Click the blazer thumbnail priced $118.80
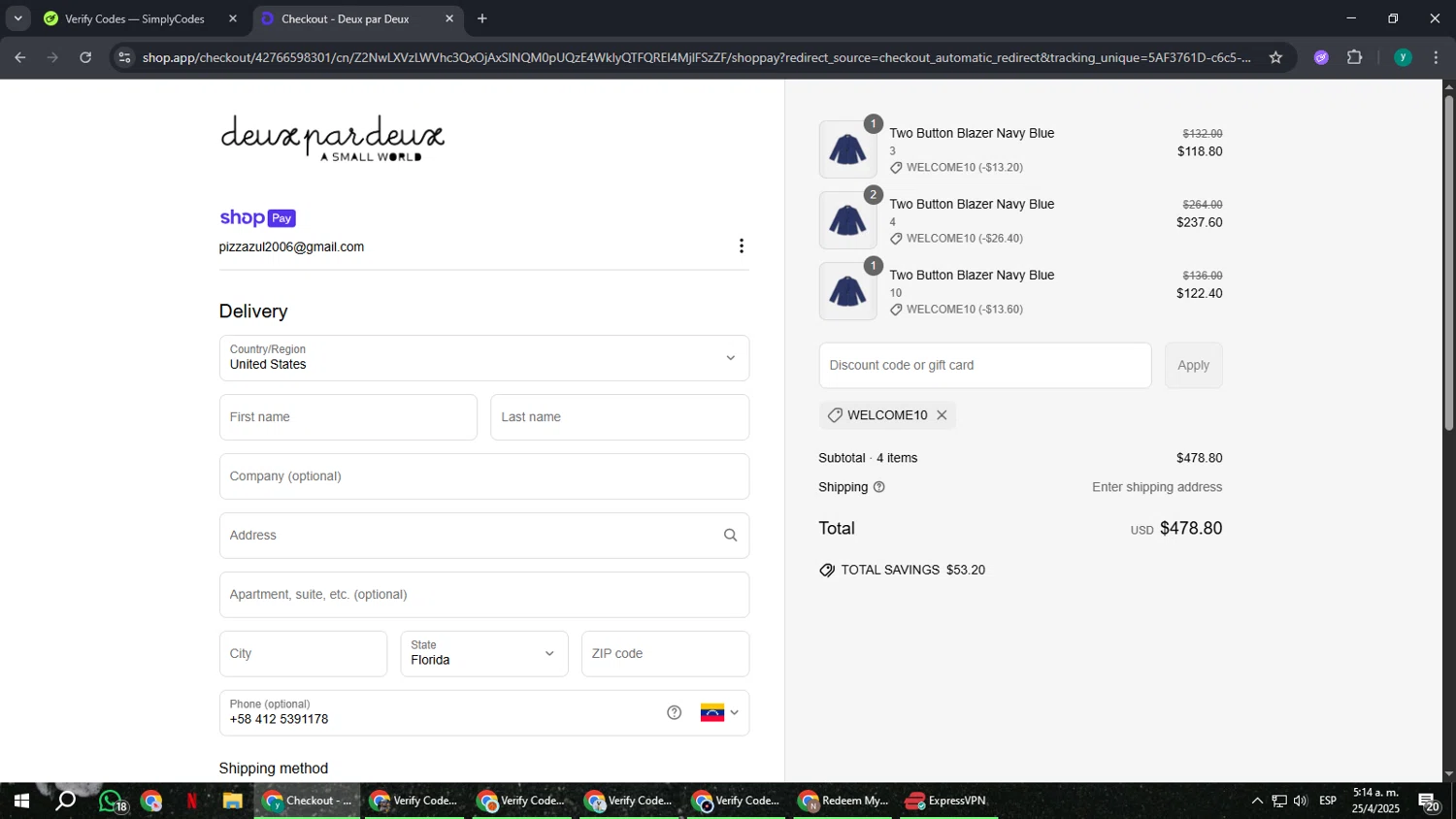1456x819 pixels. [x=847, y=149]
